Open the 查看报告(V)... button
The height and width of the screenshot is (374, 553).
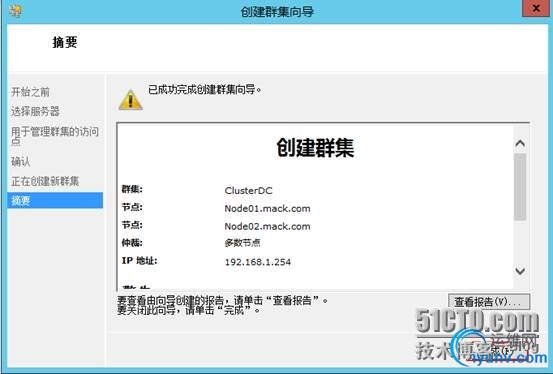pos(489,302)
